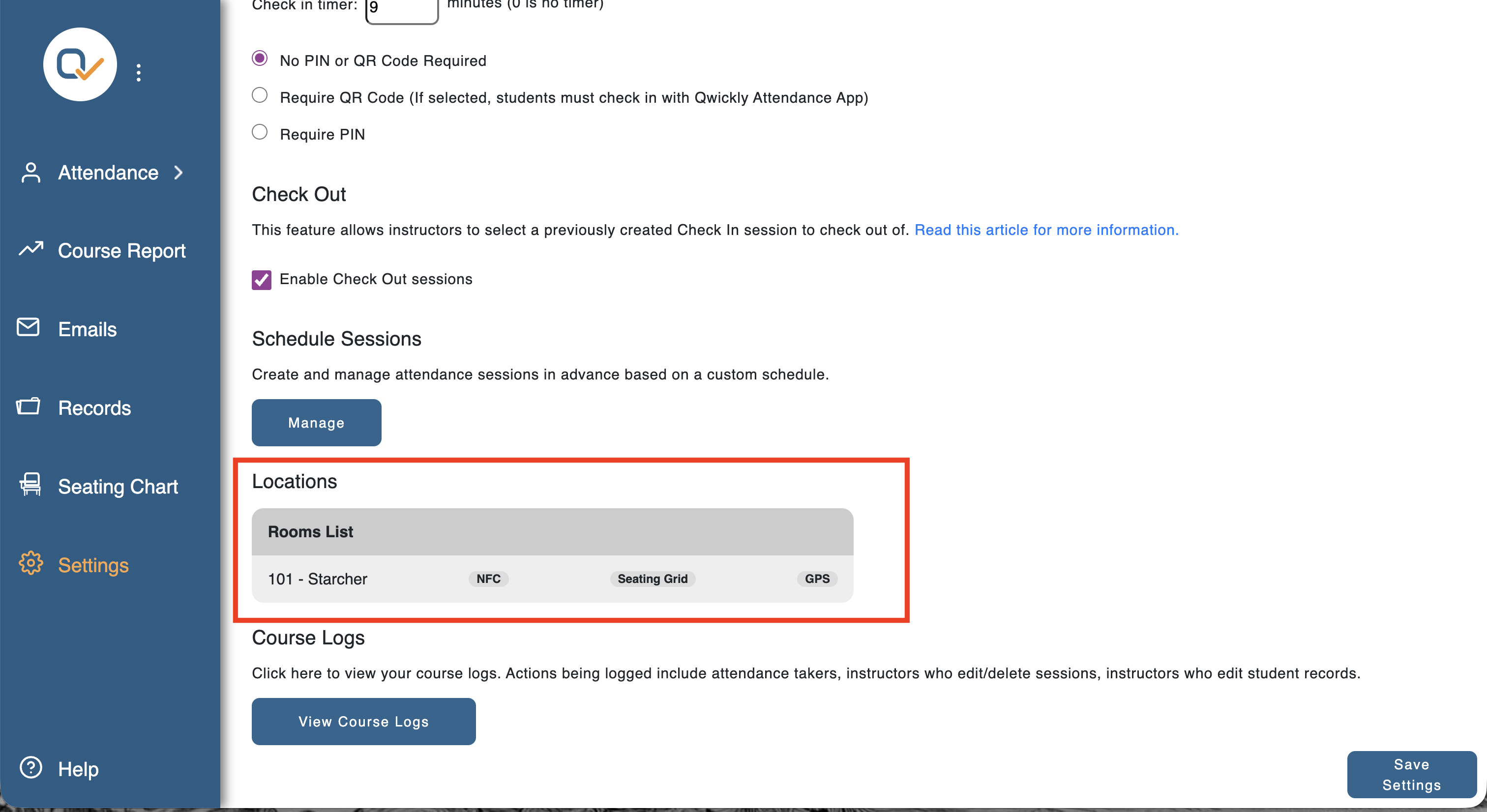
Task: Open Course Report in sidebar
Action: tap(122, 251)
